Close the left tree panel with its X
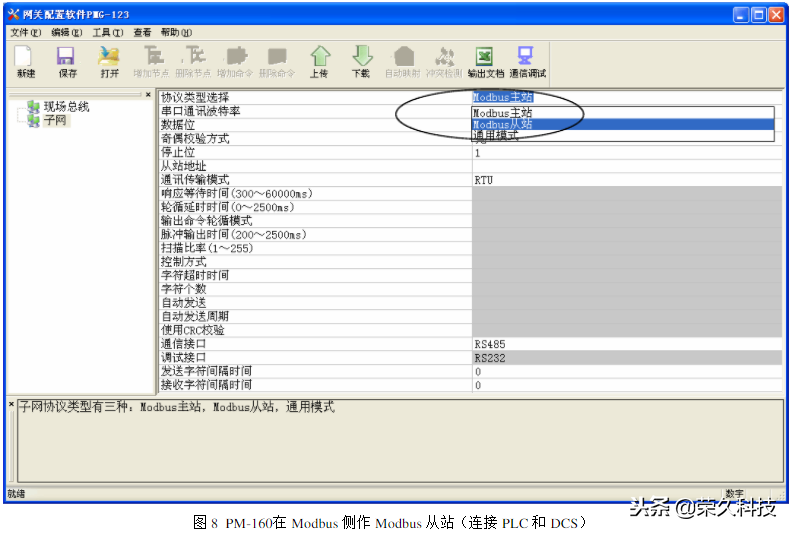Image resolution: width=792 pixels, height=533 pixels. pos(148,95)
